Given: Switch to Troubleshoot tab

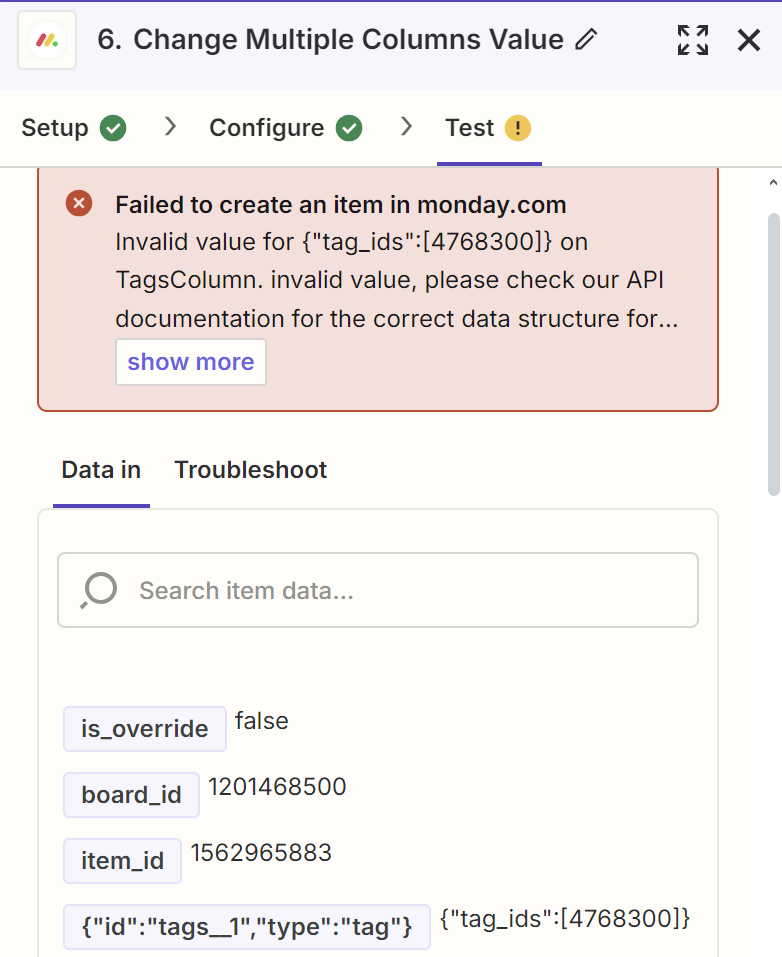Looking at the screenshot, I should (251, 470).
